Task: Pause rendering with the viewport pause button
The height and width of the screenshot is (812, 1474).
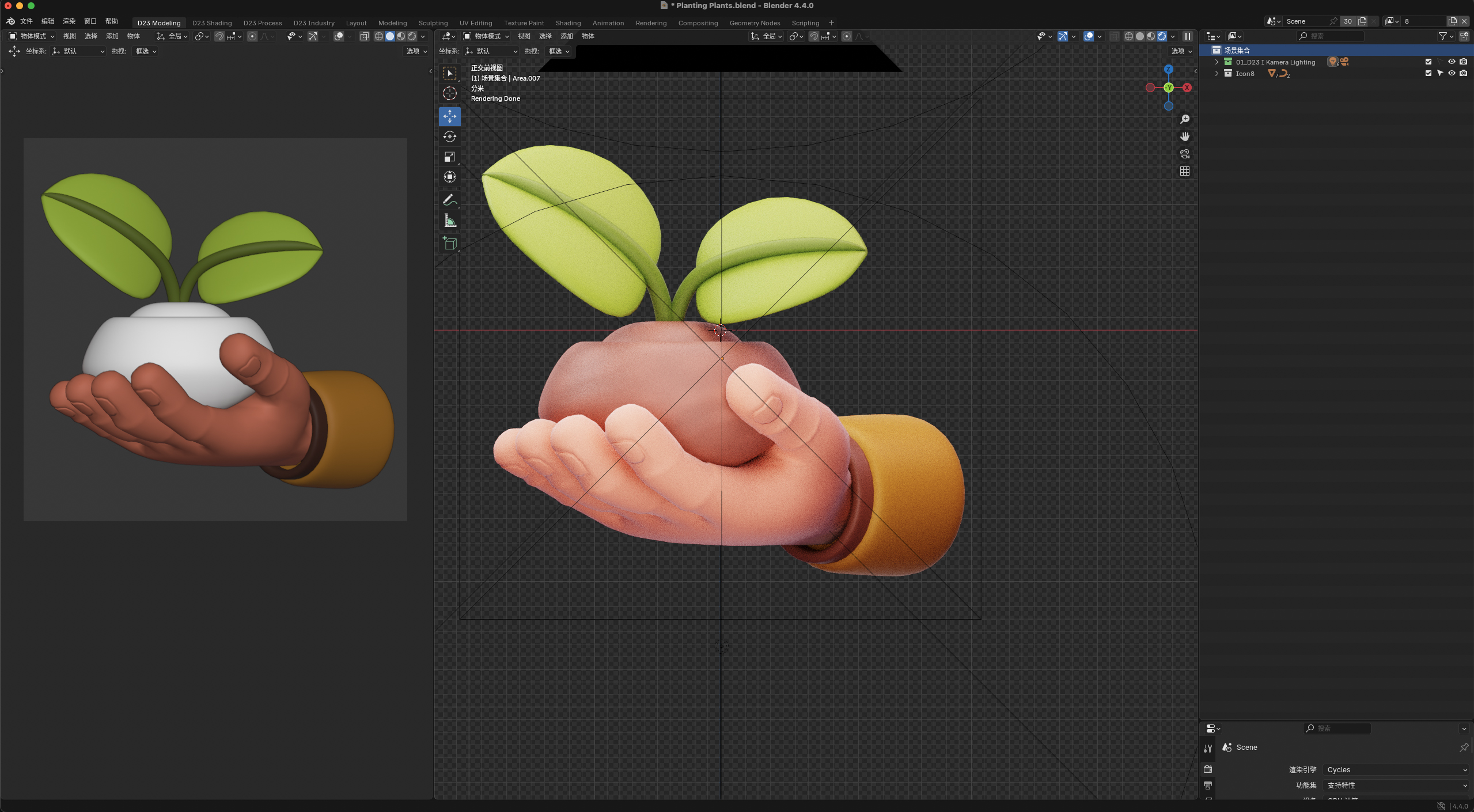Action: click(1187, 36)
